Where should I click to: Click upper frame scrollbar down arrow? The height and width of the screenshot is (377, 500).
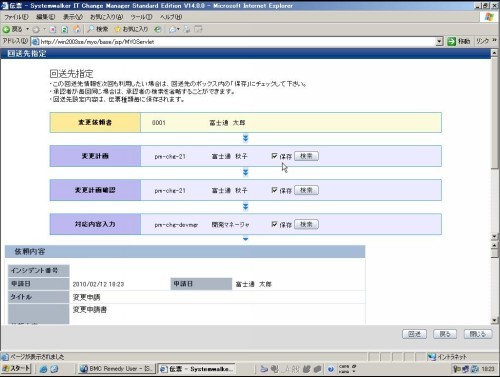pyautogui.click(x=495, y=236)
